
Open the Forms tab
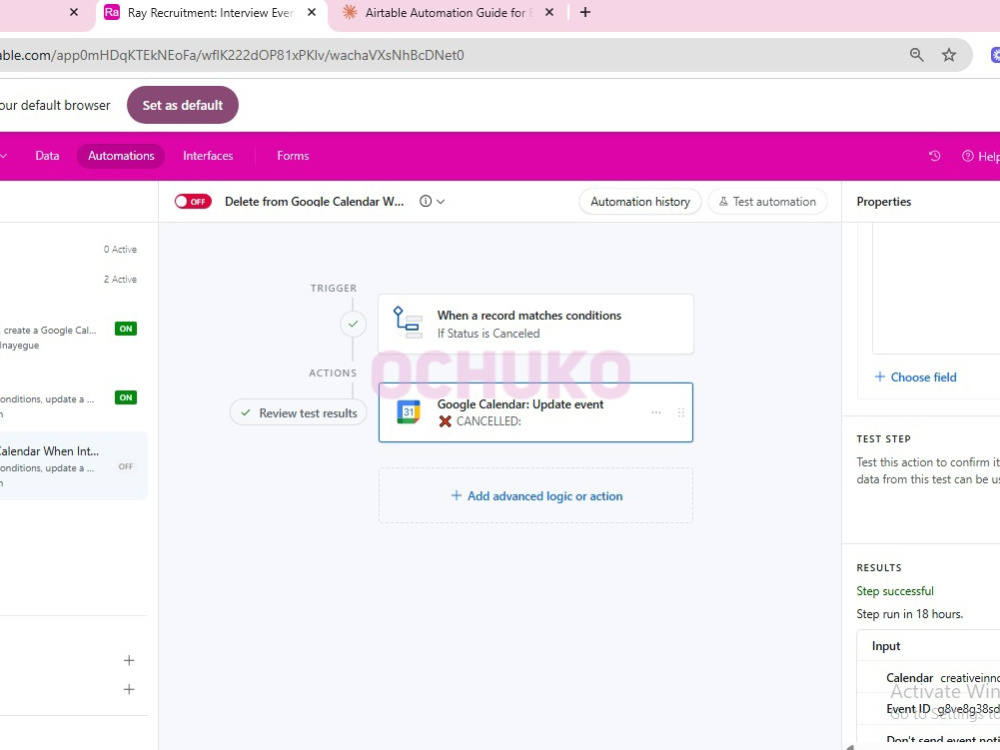pos(293,156)
